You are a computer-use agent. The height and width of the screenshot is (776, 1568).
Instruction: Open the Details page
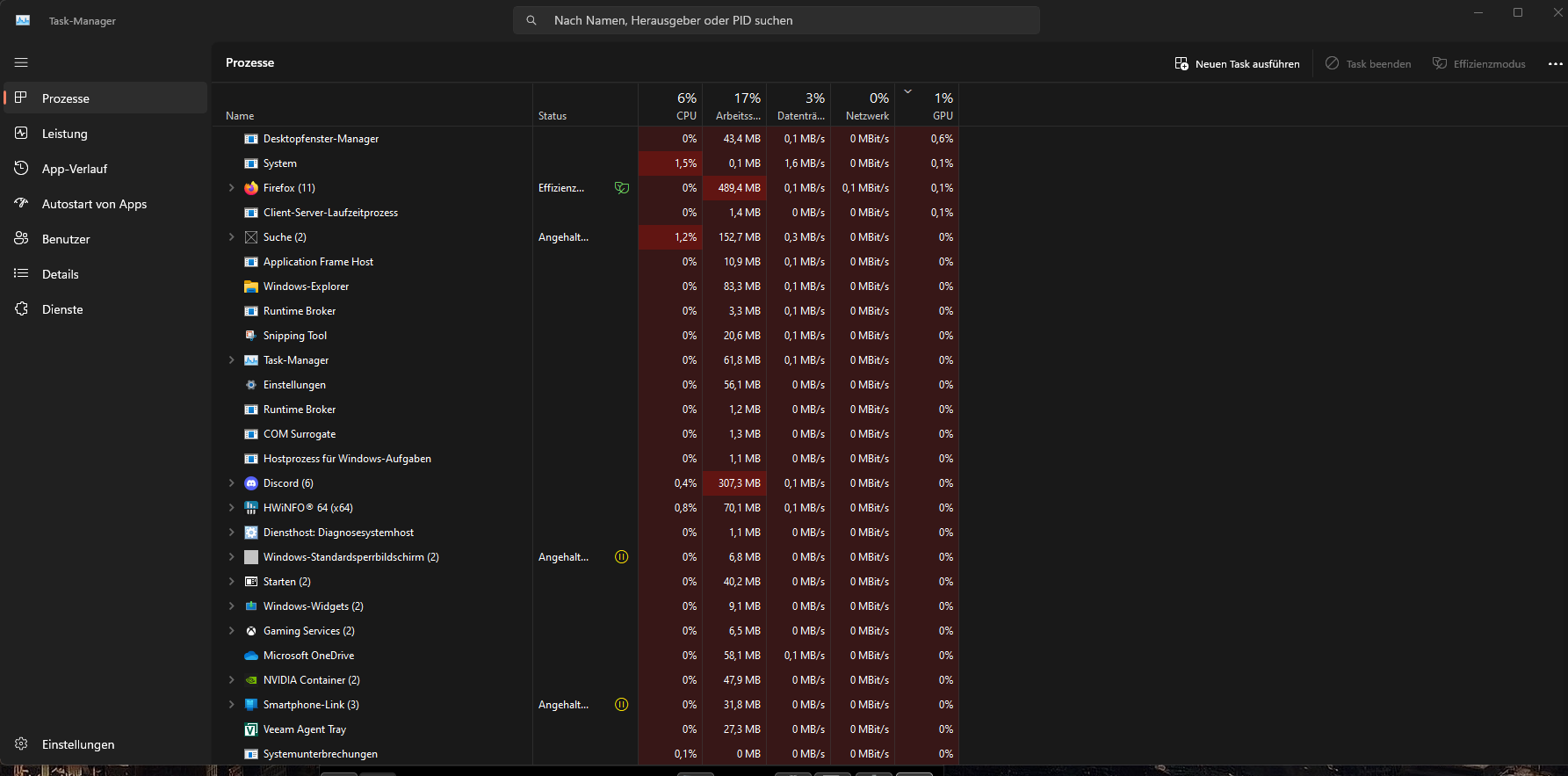[105, 274]
